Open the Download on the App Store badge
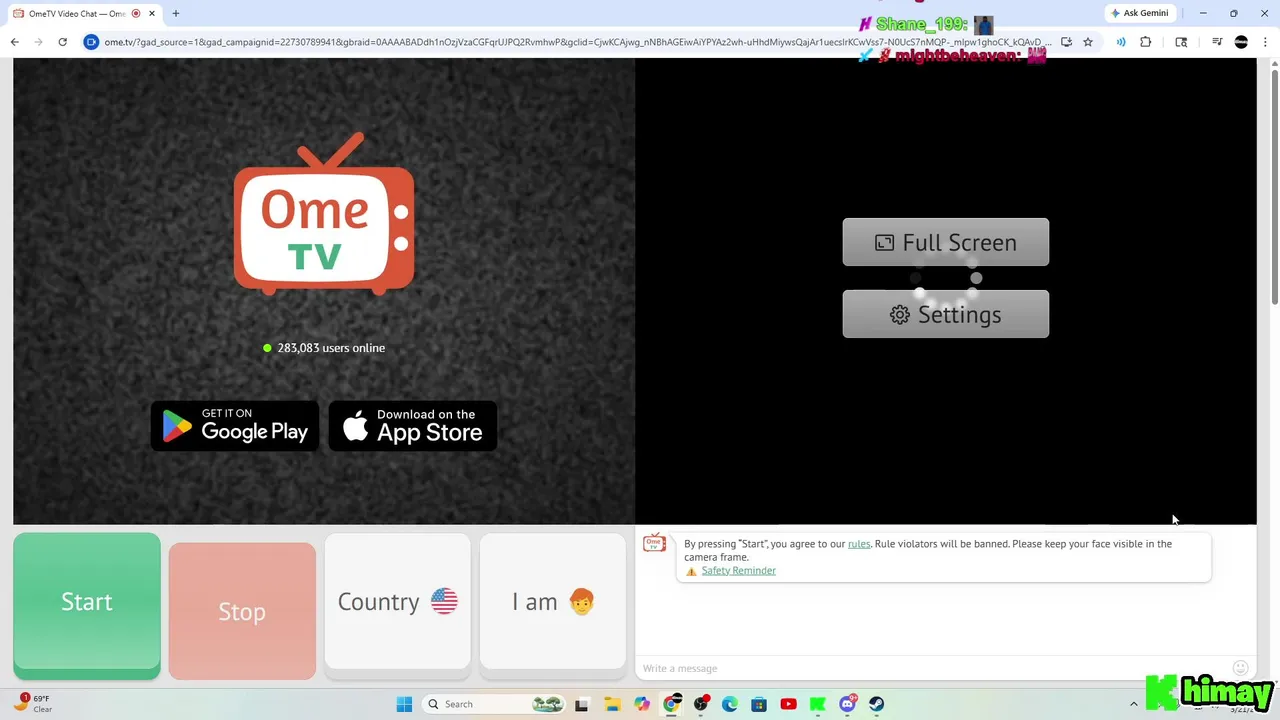Image resolution: width=1280 pixels, height=720 pixels. pos(413,426)
